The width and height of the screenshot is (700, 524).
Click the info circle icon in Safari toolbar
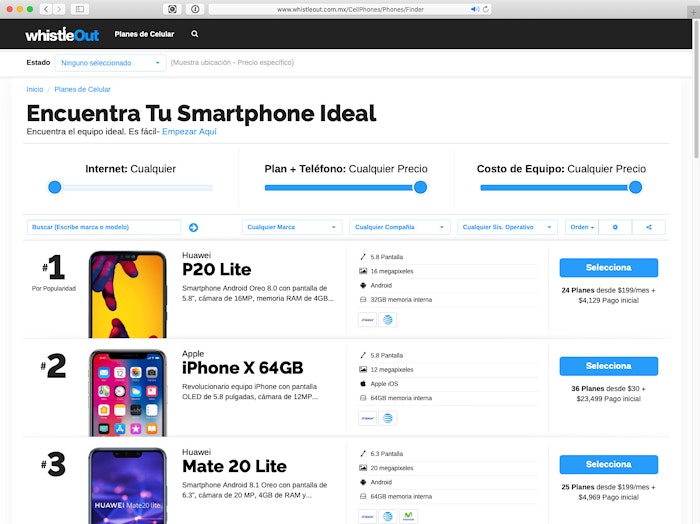coord(195,9)
